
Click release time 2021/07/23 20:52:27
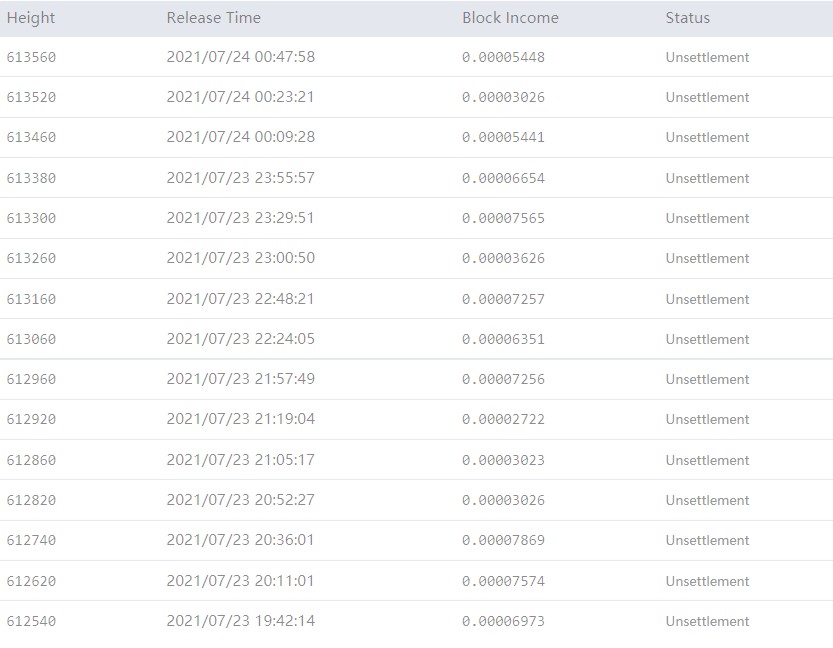point(241,500)
